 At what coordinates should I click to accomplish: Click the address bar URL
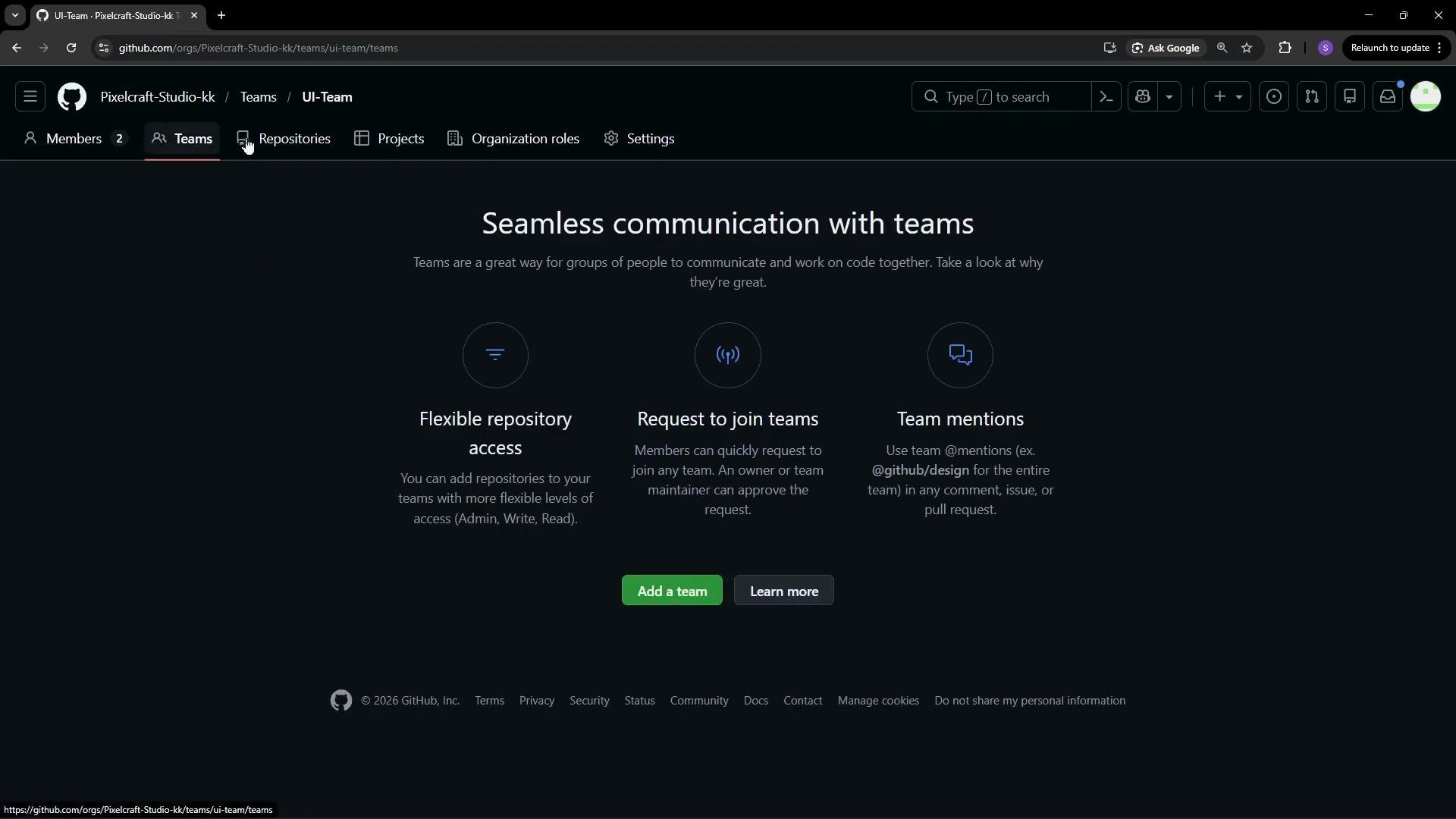(x=258, y=48)
